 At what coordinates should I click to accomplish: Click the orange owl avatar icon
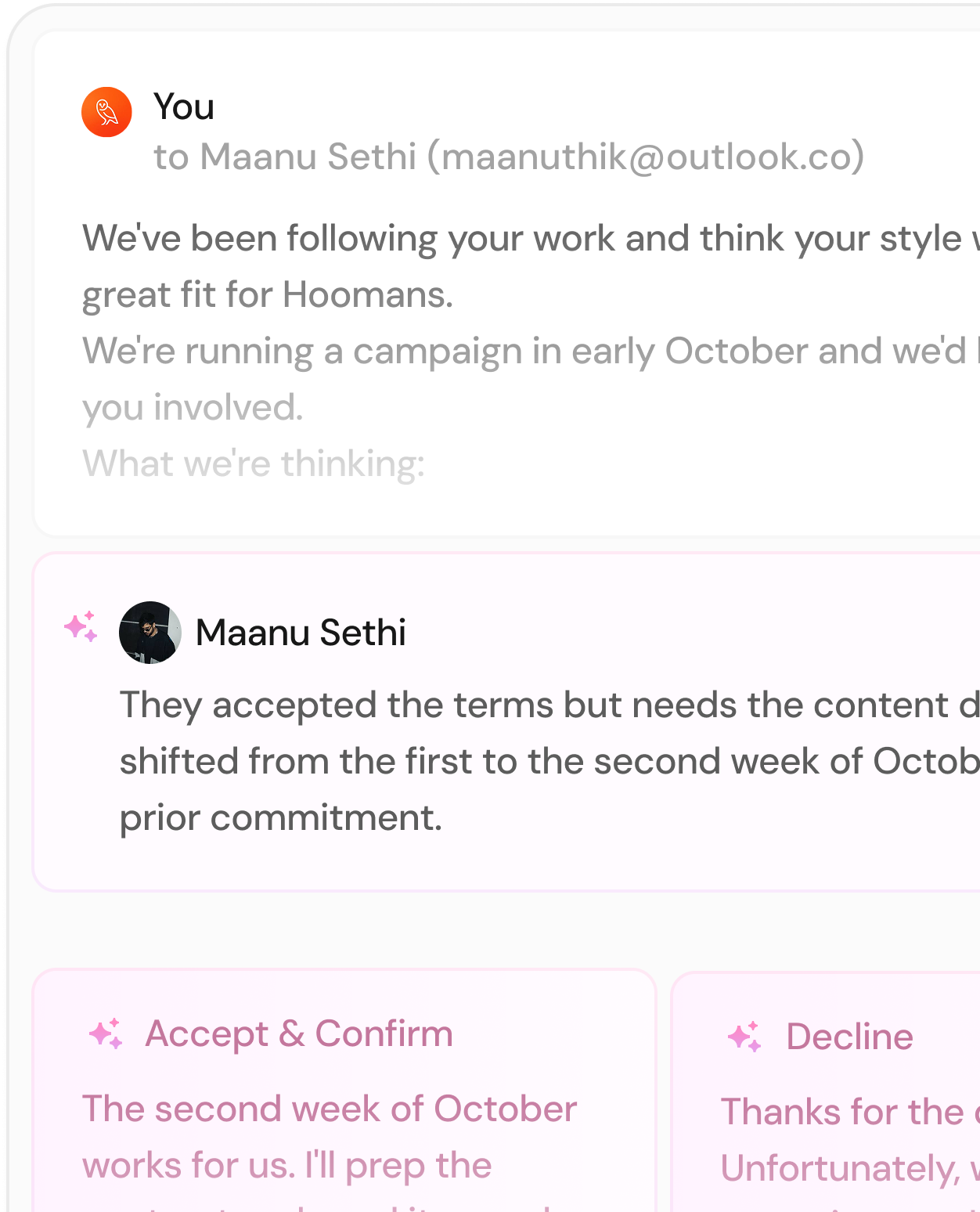[x=106, y=112]
